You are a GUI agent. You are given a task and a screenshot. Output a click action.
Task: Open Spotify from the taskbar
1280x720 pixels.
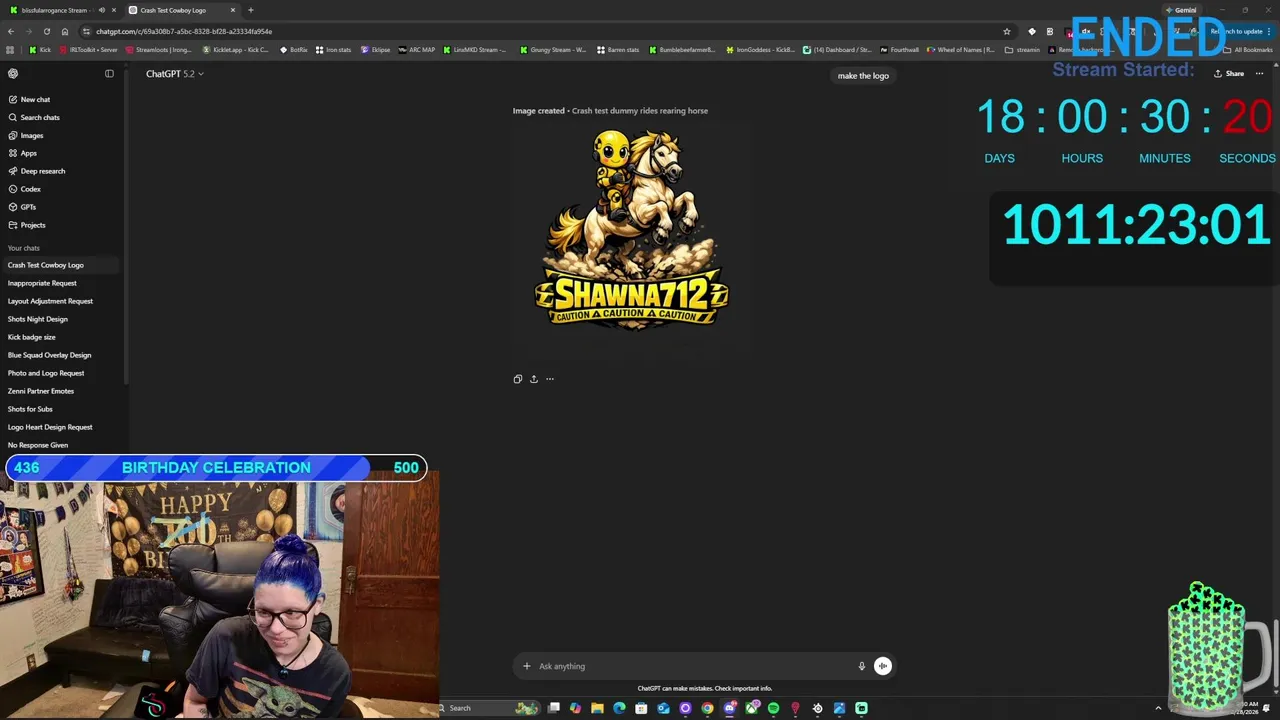click(773, 708)
